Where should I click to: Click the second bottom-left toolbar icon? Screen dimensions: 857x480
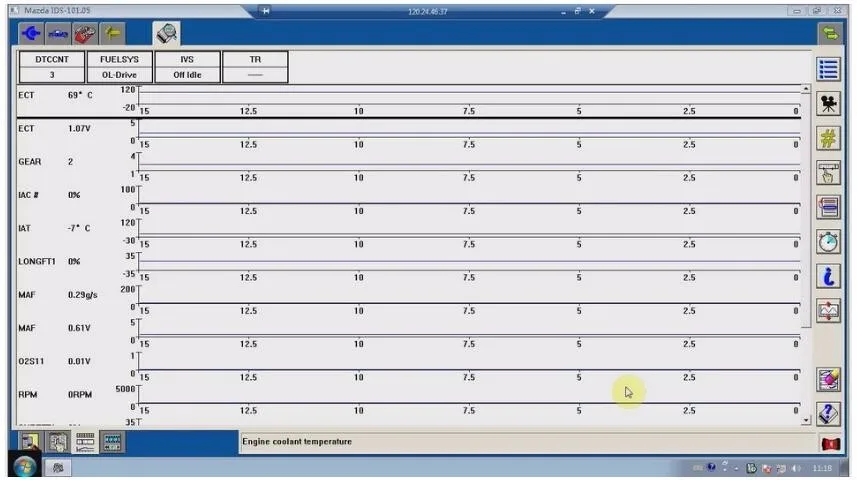[x=58, y=442]
